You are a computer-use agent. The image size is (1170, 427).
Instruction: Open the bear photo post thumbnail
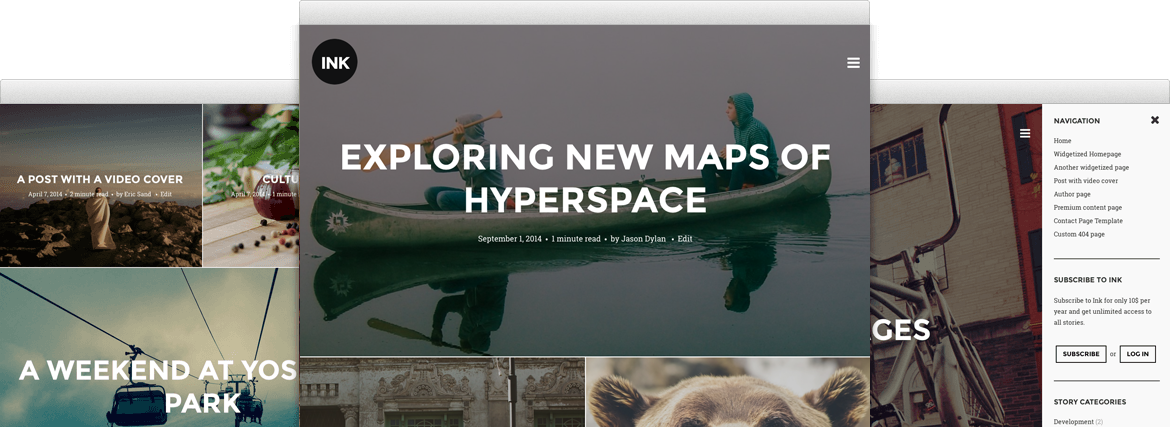728,392
